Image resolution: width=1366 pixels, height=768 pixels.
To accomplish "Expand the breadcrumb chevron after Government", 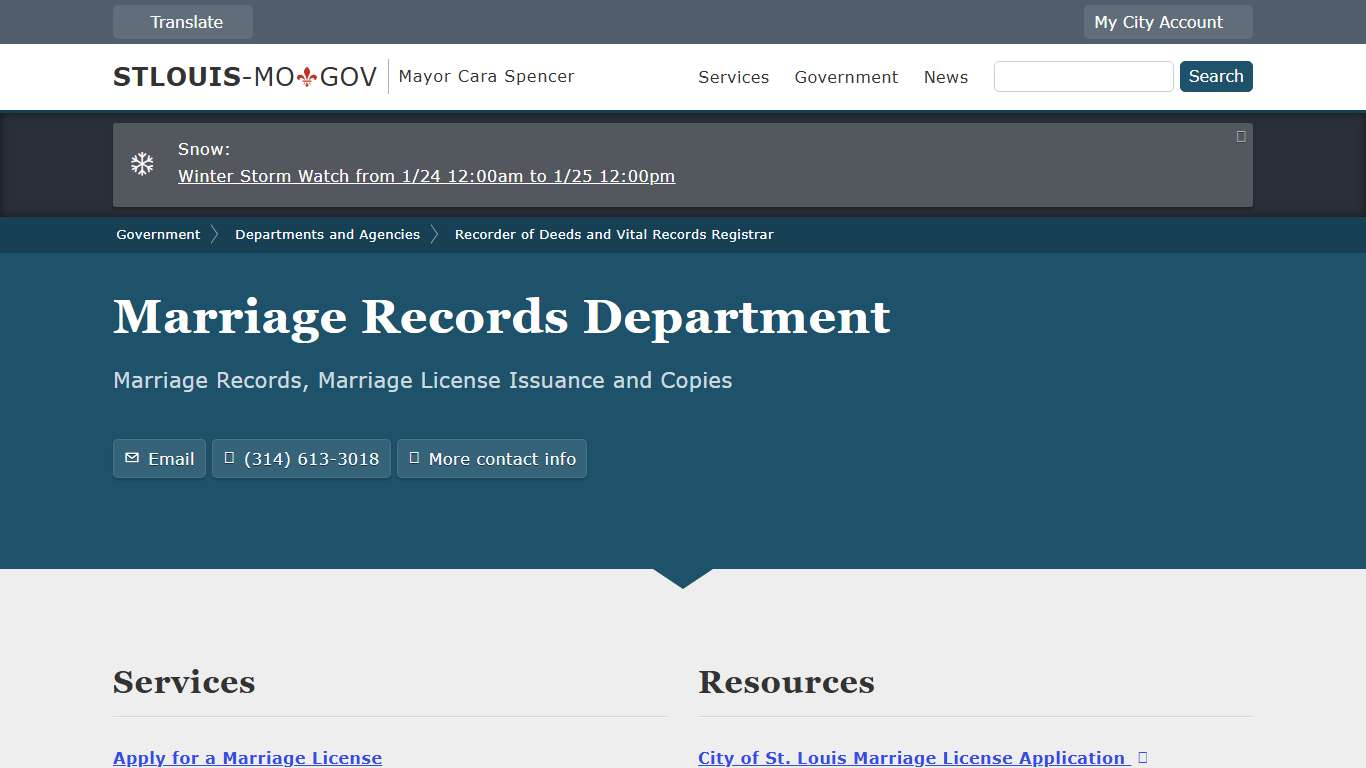I will [x=214, y=234].
